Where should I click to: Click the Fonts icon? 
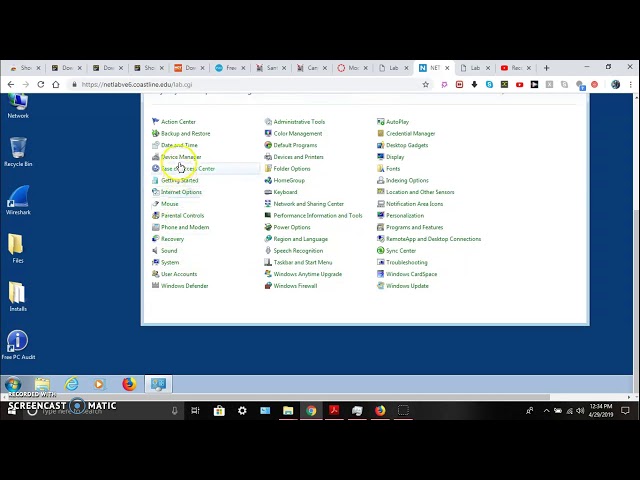[380, 169]
